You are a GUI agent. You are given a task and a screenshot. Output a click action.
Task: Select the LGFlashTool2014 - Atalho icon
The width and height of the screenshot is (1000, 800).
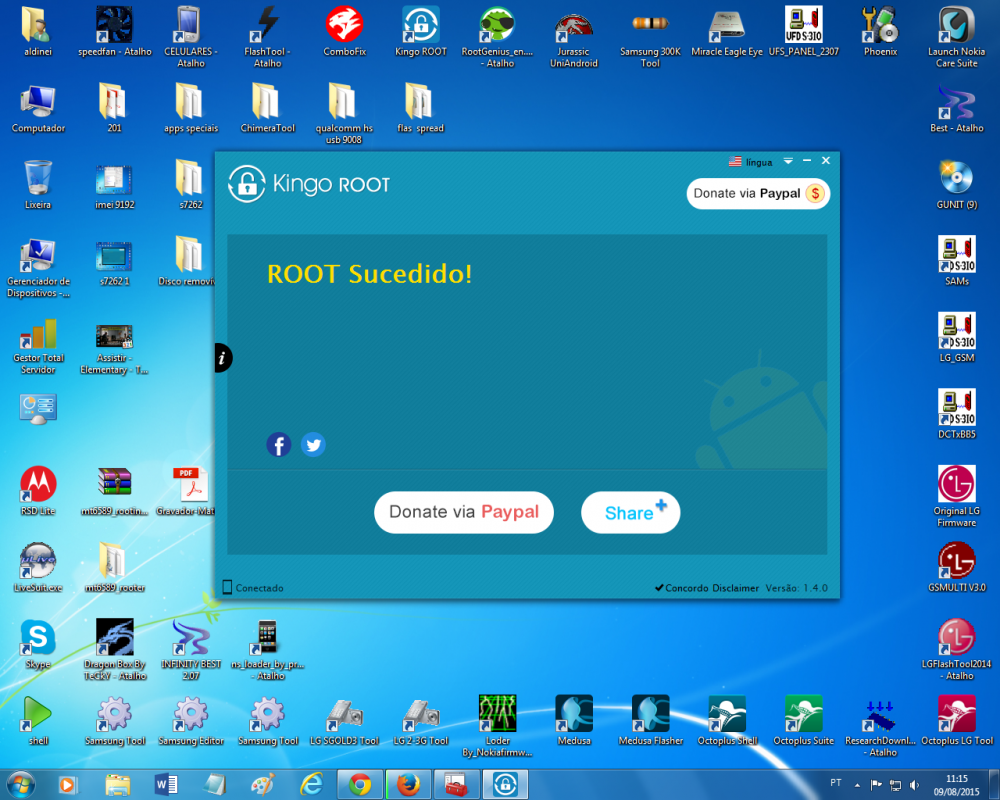pos(957,649)
